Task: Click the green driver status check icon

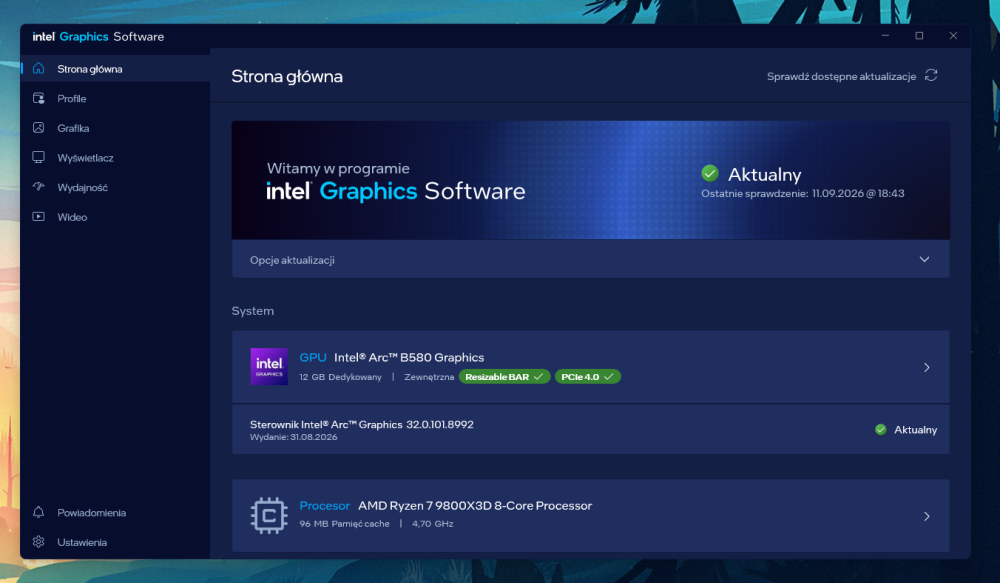Action: point(881,429)
